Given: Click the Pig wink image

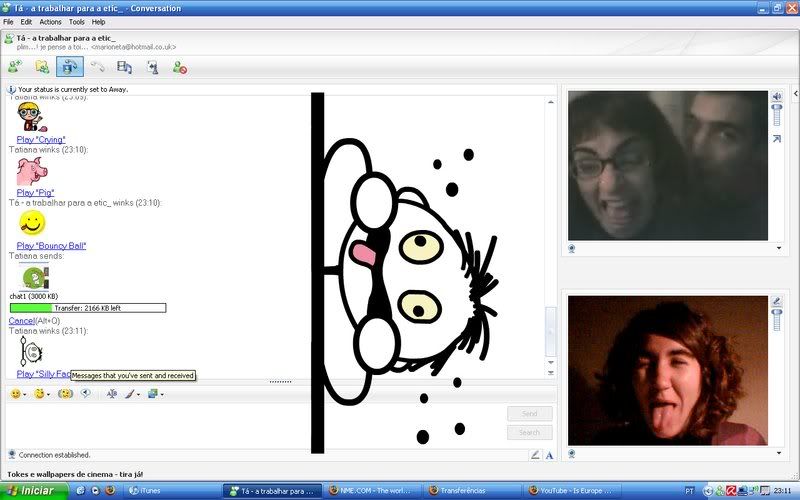Looking at the screenshot, I should pyautogui.click(x=31, y=171).
